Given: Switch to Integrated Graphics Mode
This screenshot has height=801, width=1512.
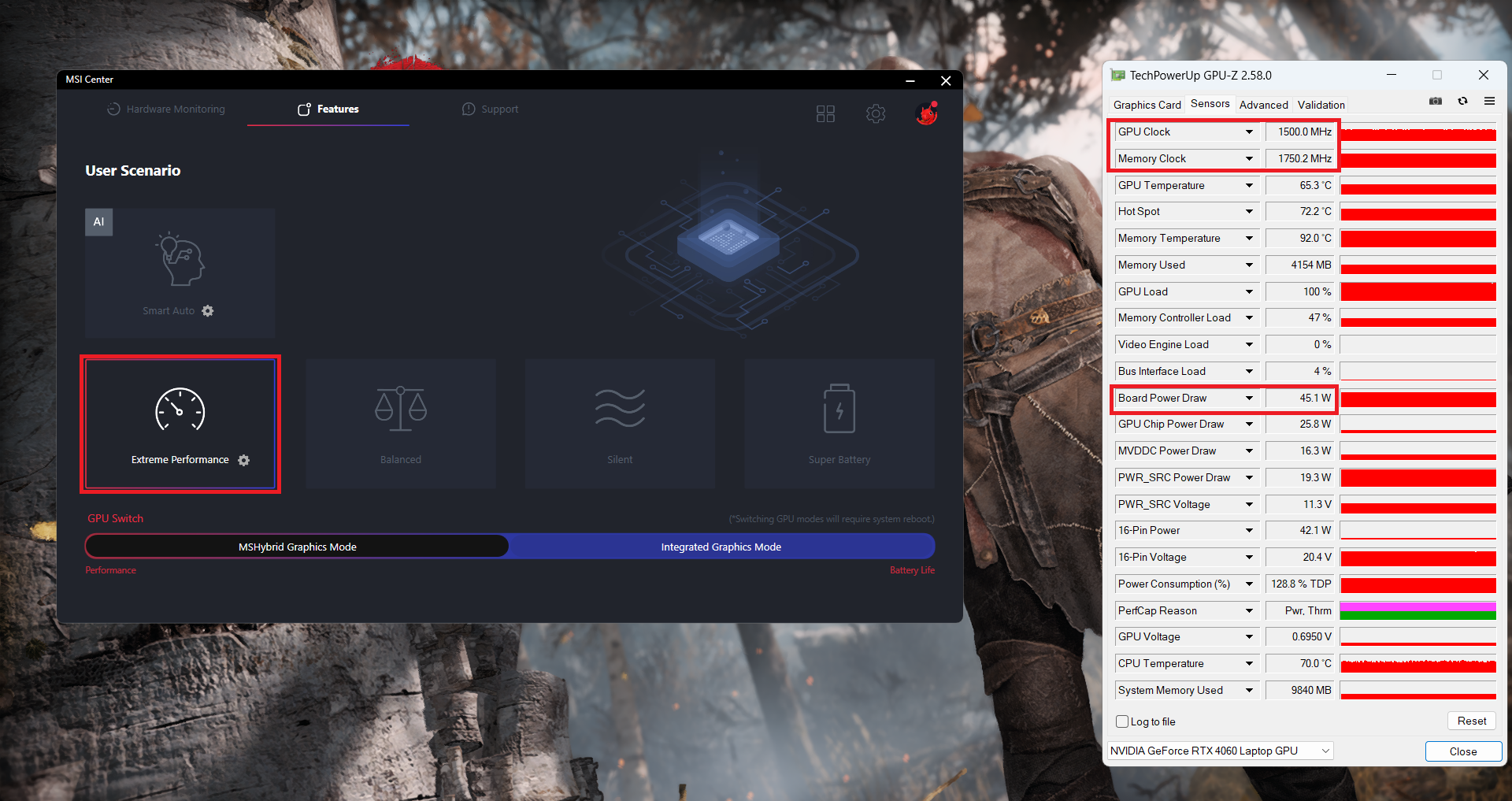Looking at the screenshot, I should click(x=721, y=547).
